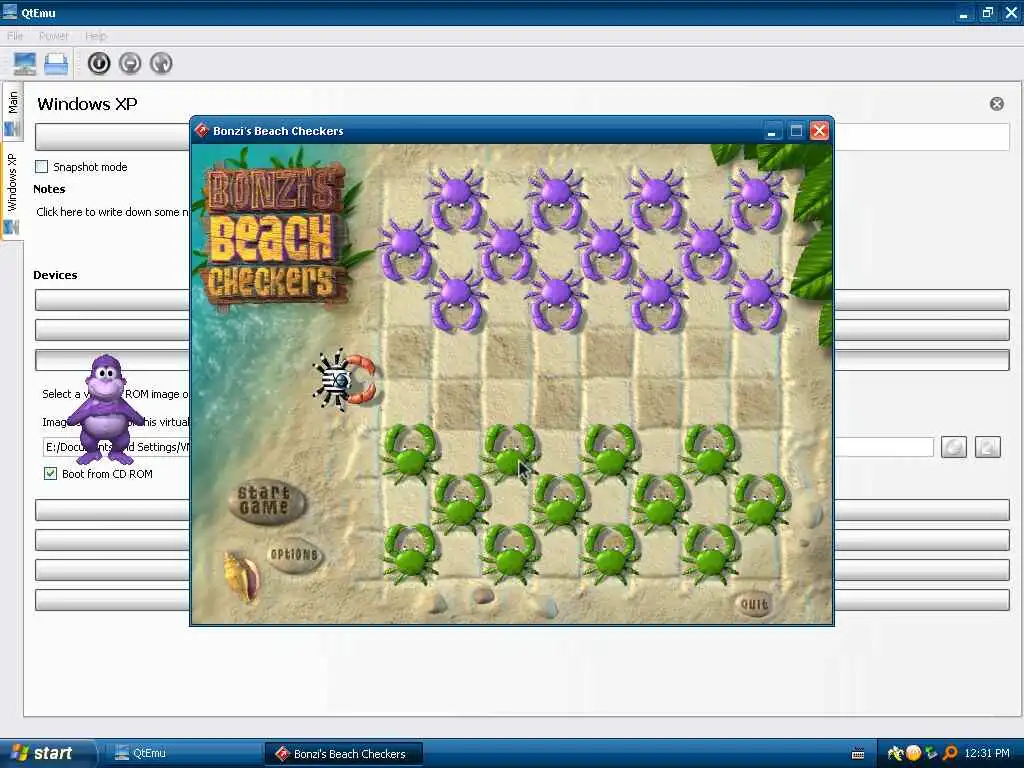Click the magnifier tray icon near the clock
This screenshot has width=1024, height=768.
tap(950, 754)
